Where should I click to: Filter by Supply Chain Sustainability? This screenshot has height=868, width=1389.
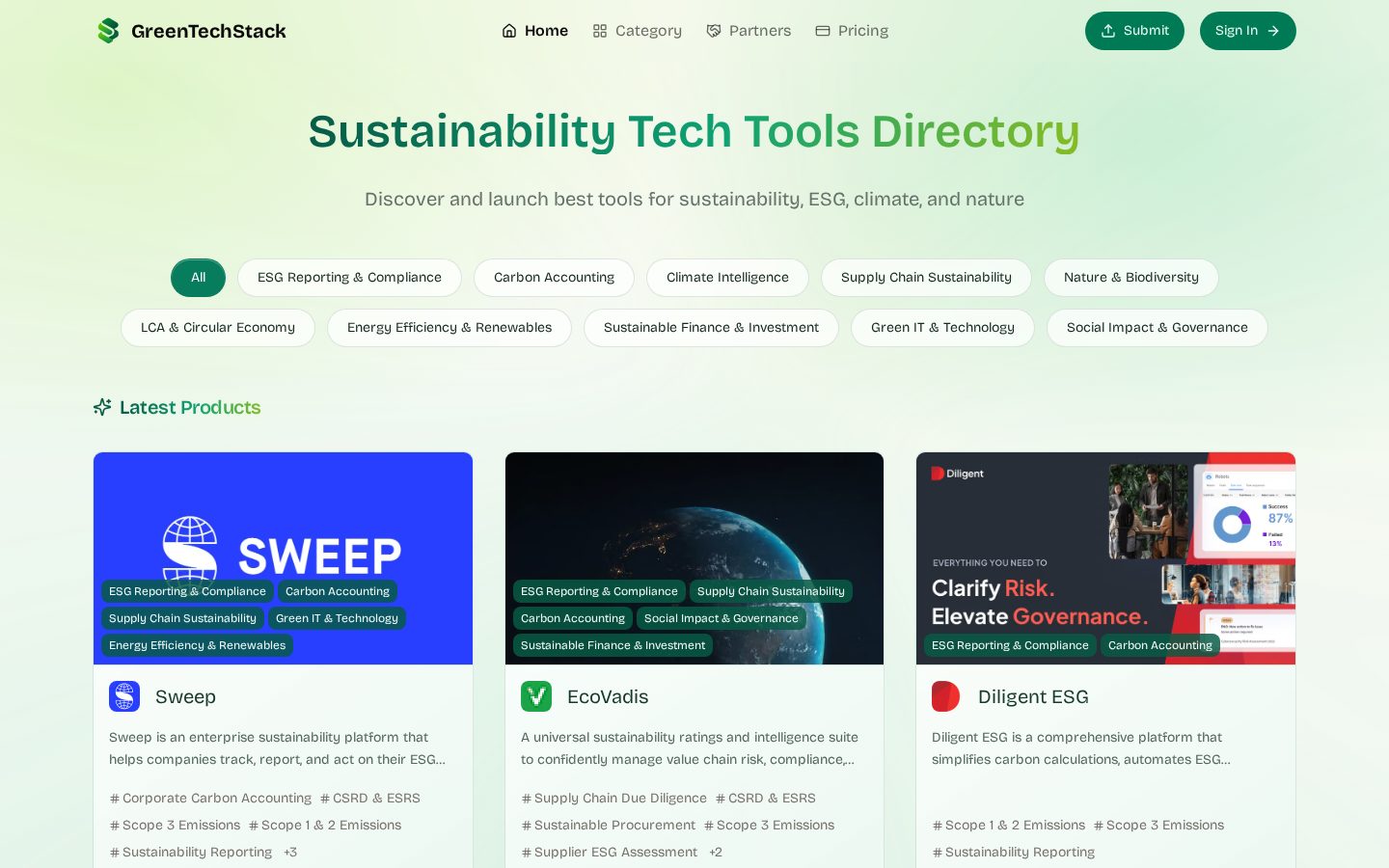(x=926, y=278)
